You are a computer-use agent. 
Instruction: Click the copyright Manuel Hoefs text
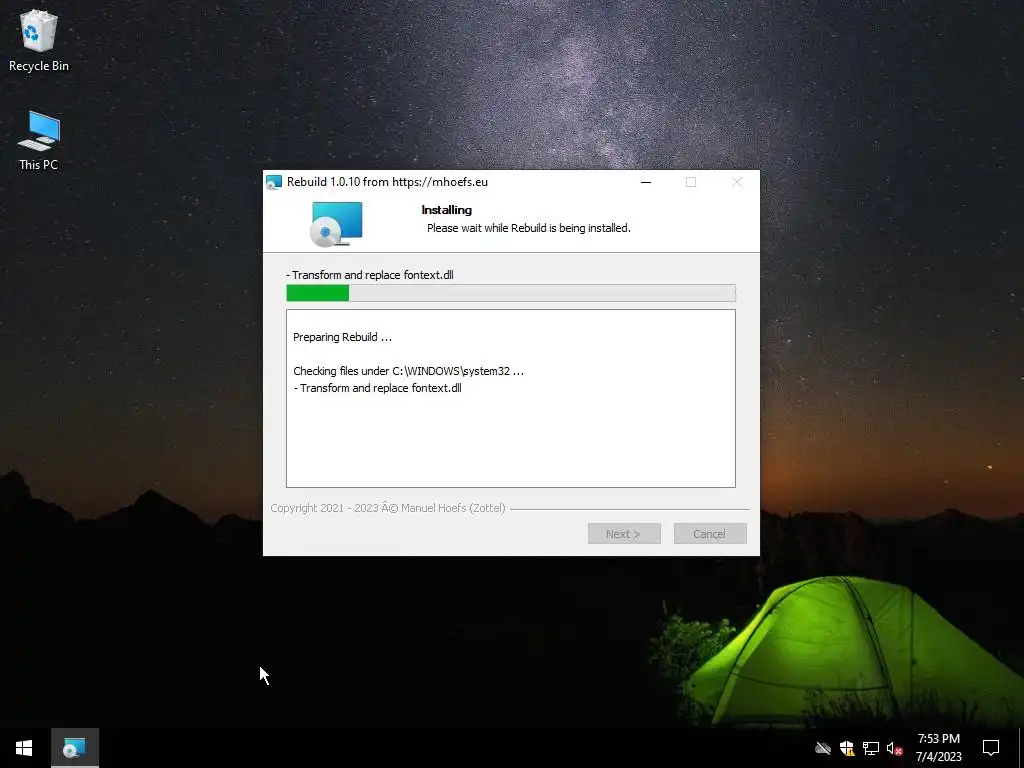coord(388,508)
